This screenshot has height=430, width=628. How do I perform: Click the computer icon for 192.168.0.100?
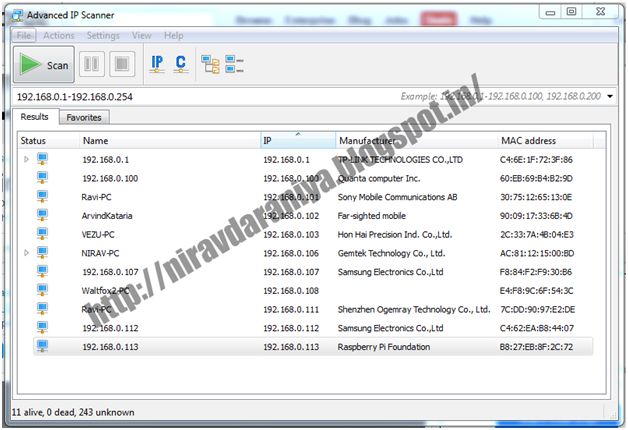[42, 177]
